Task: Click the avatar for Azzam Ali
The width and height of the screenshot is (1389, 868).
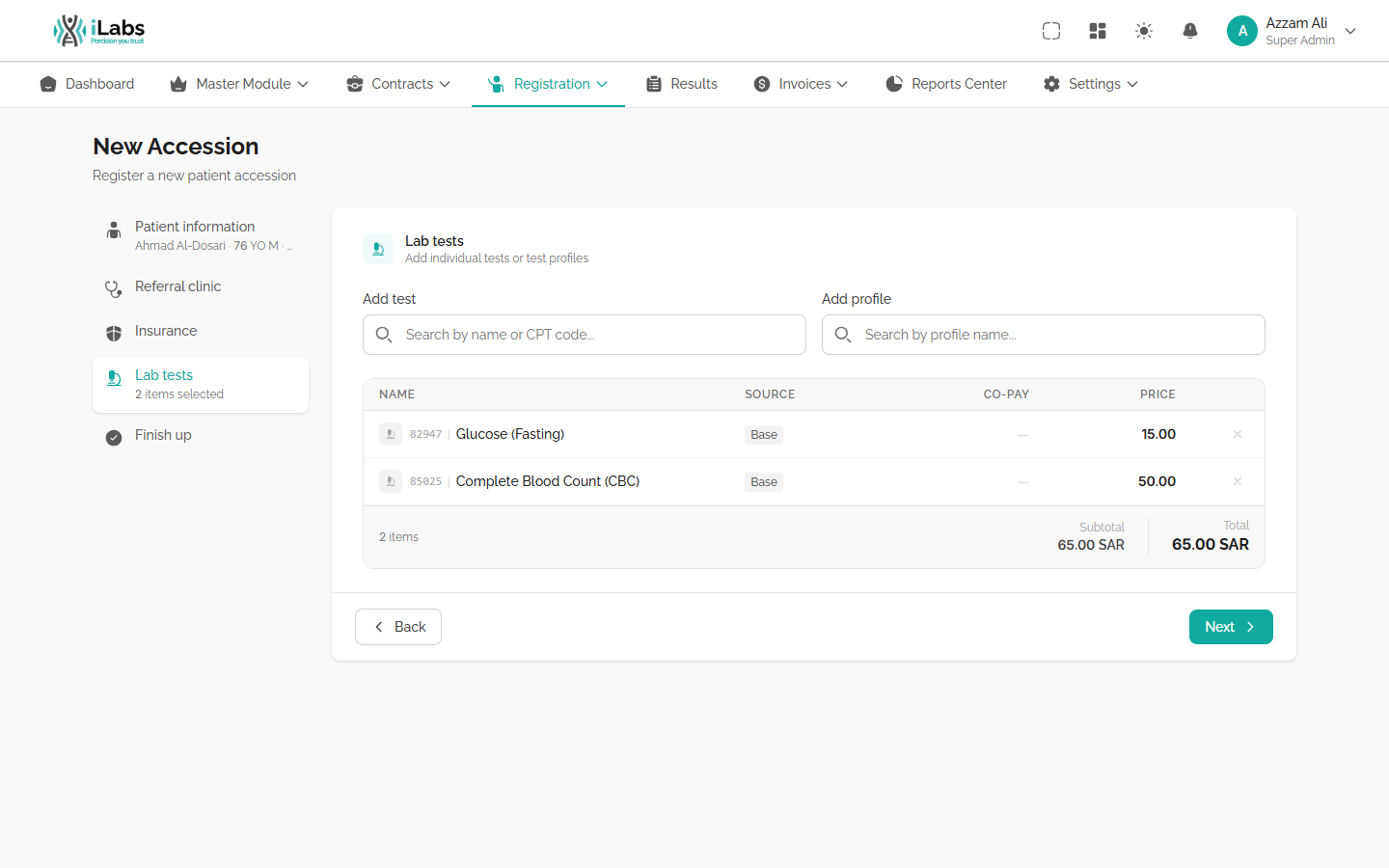Action: click(x=1242, y=31)
